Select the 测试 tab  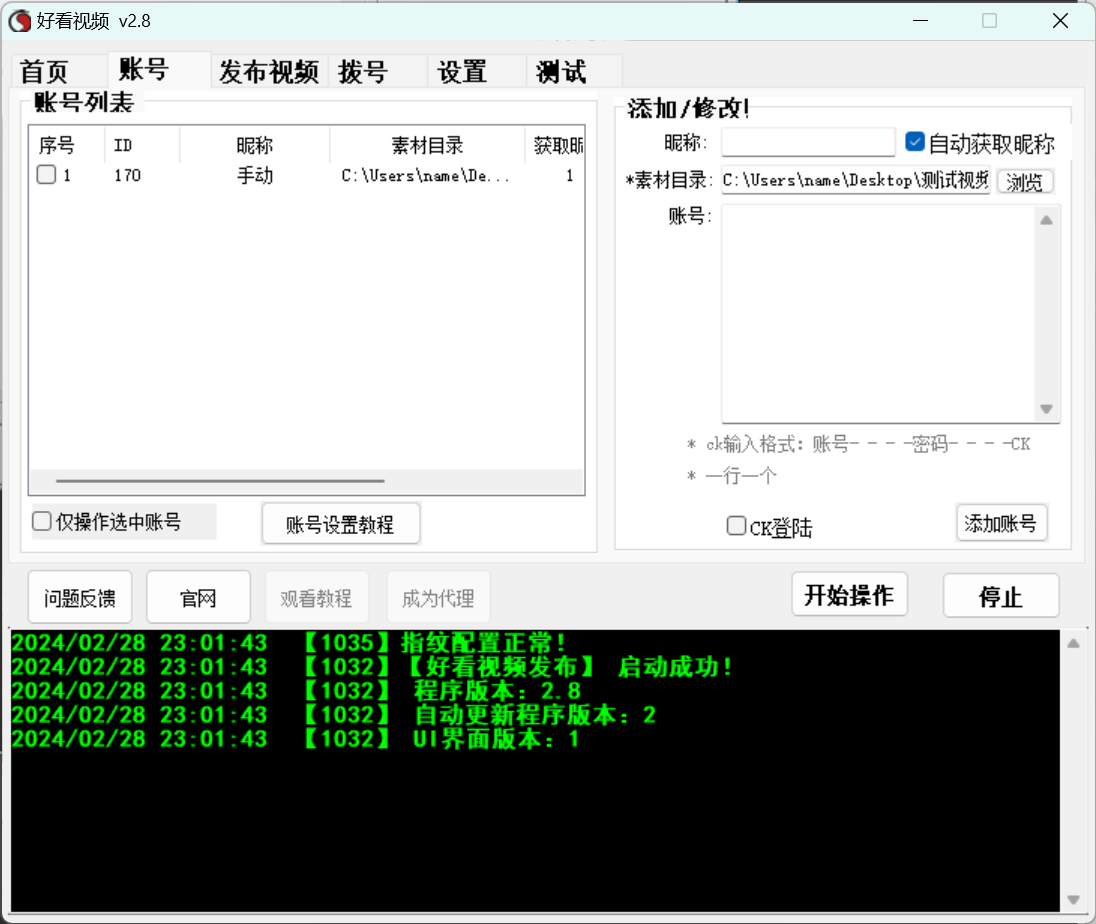click(x=561, y=72)
